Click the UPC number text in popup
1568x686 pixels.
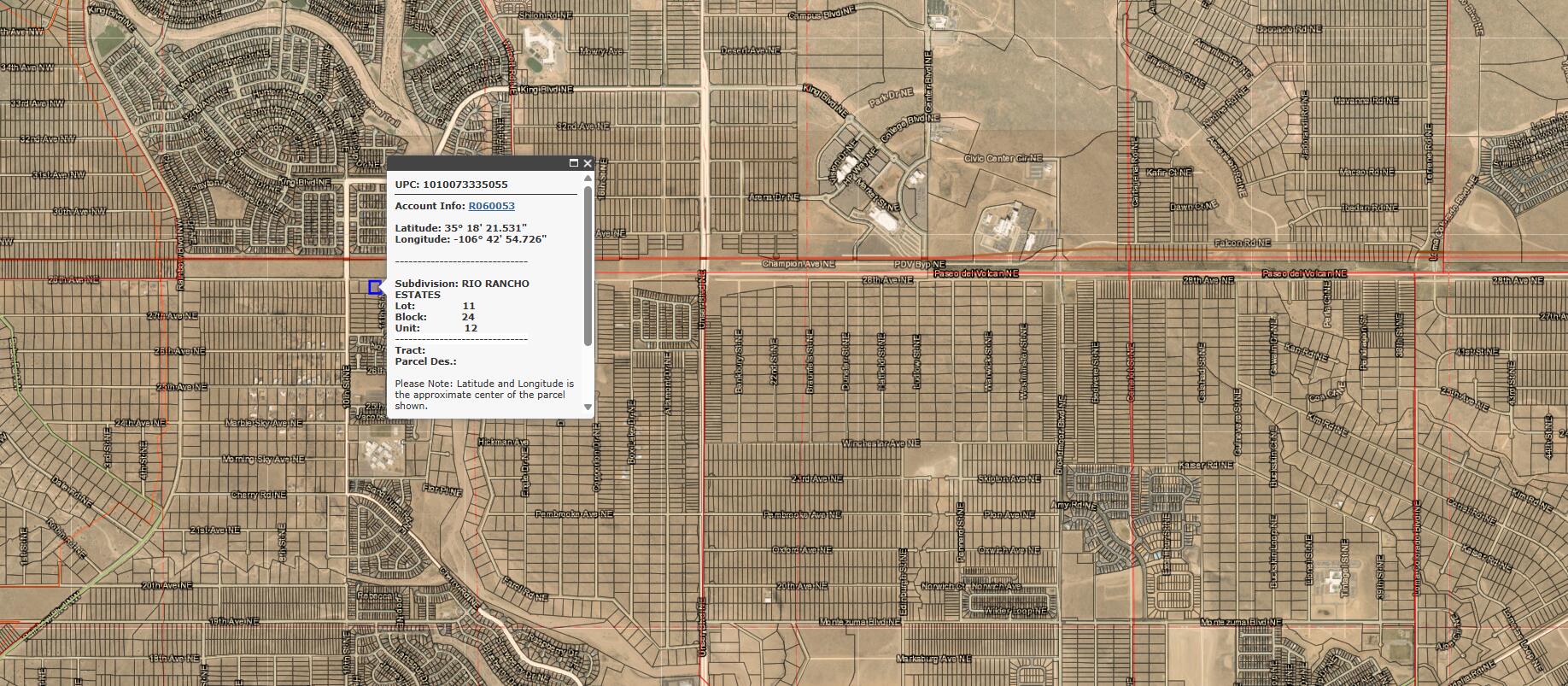465,185
